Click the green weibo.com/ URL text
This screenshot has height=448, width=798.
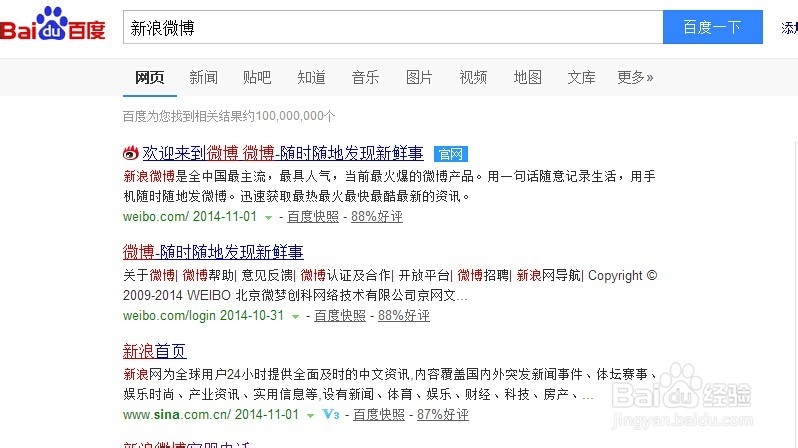point(156,217)
